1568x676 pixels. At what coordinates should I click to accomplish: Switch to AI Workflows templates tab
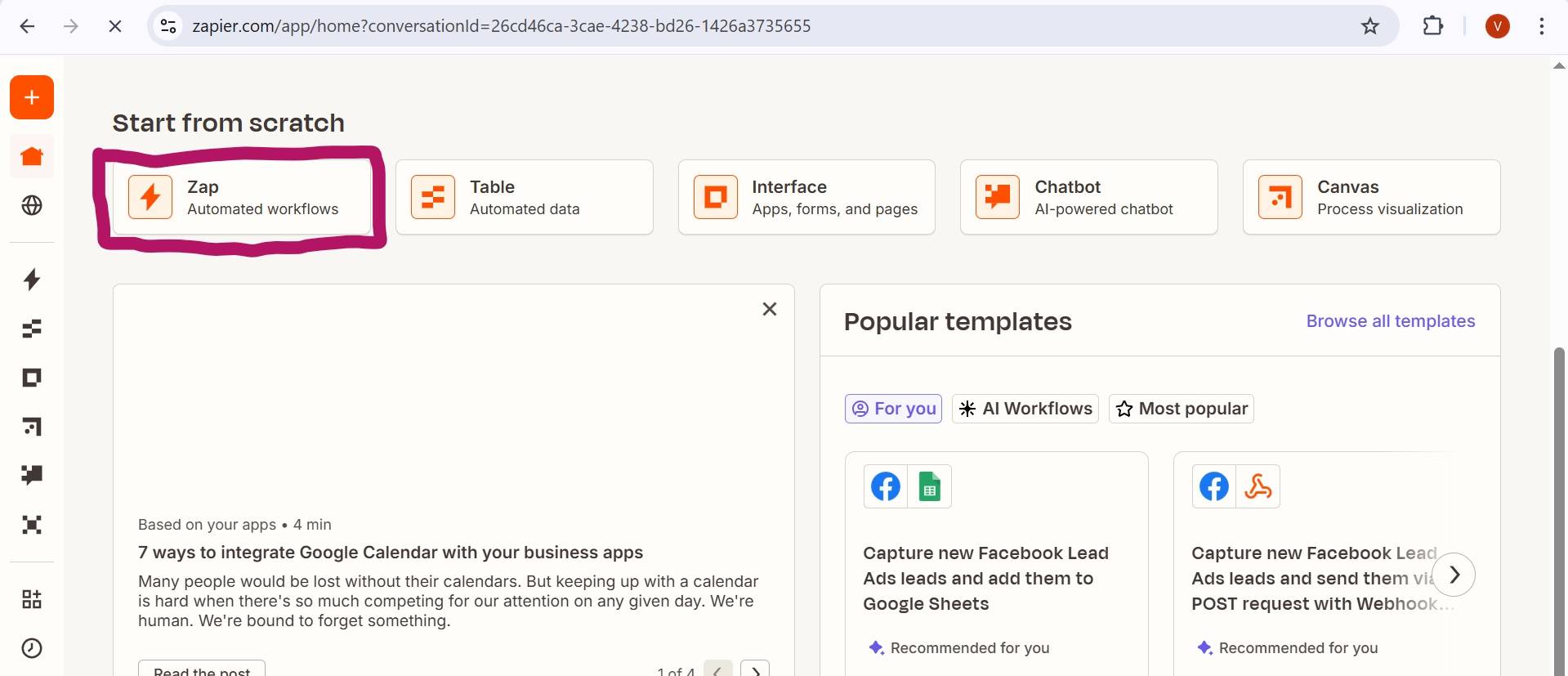pyautogui.click(x=1025, y=409)
